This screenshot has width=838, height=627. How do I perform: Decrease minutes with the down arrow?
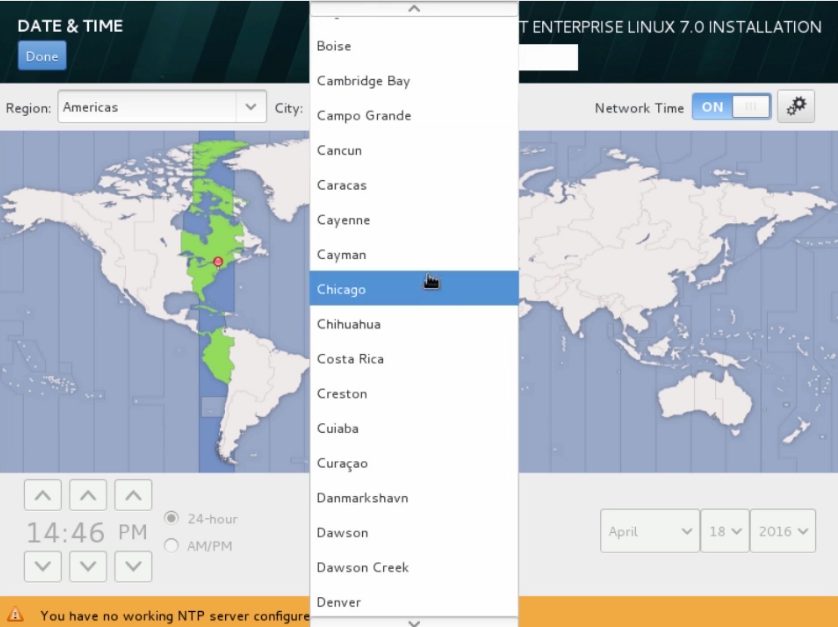(88, 567)
